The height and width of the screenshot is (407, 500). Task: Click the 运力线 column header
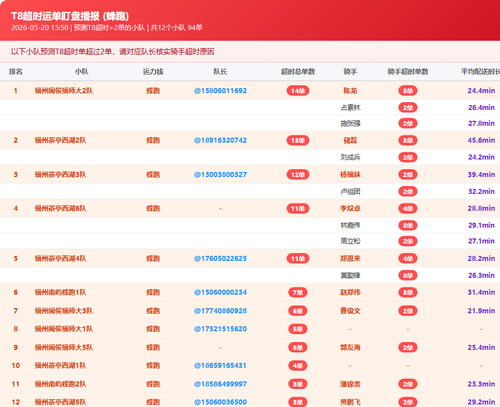click(x=153, y=72)
